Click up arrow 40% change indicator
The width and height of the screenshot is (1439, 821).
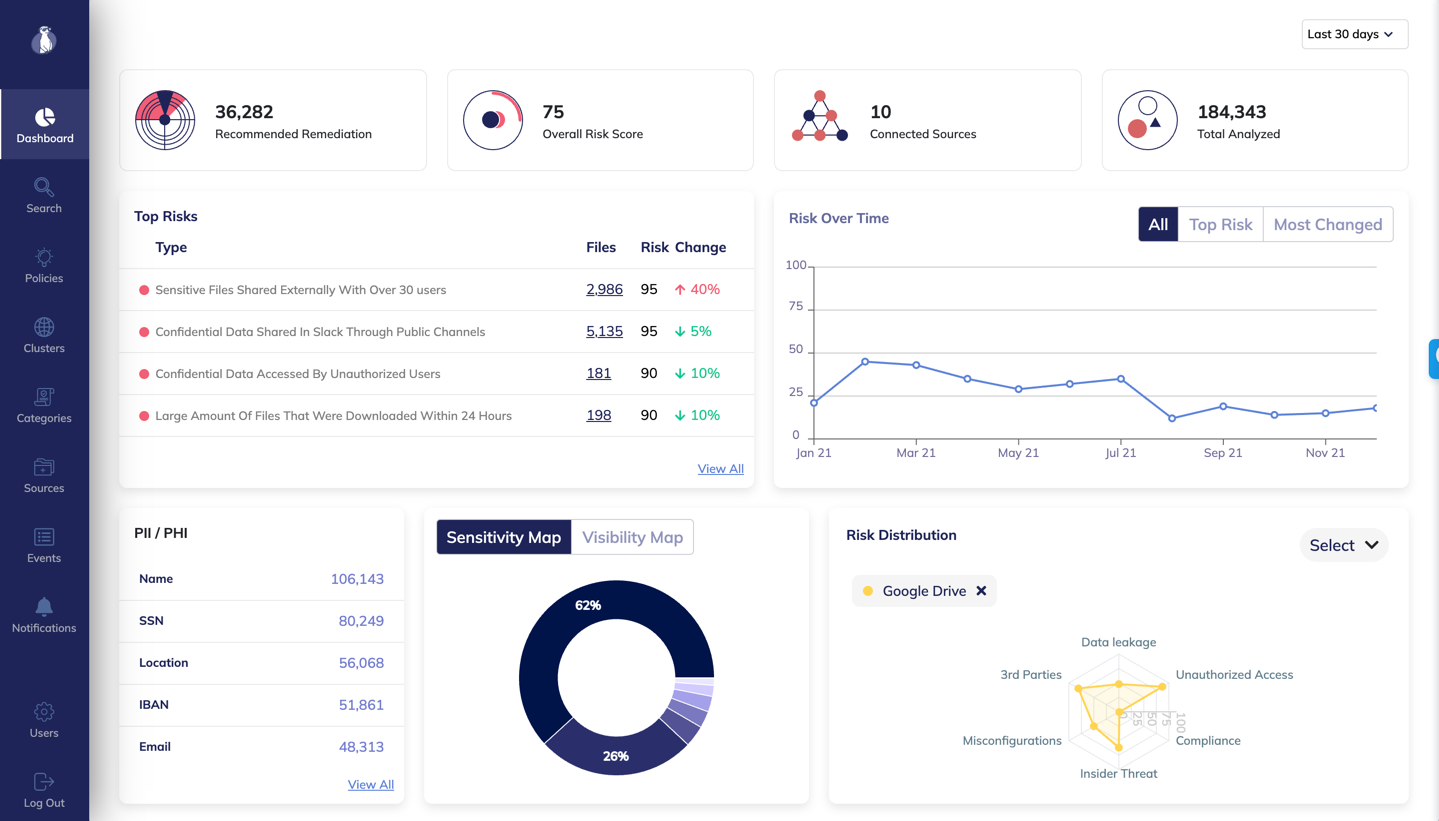(x=697, y=289)
